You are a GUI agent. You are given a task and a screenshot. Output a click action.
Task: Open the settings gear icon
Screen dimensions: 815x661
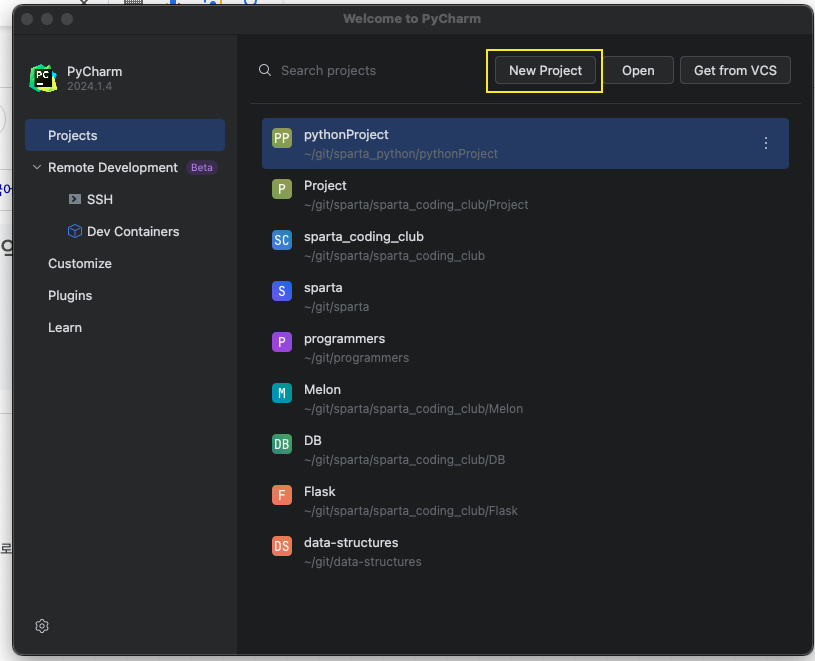pos(42,626)
